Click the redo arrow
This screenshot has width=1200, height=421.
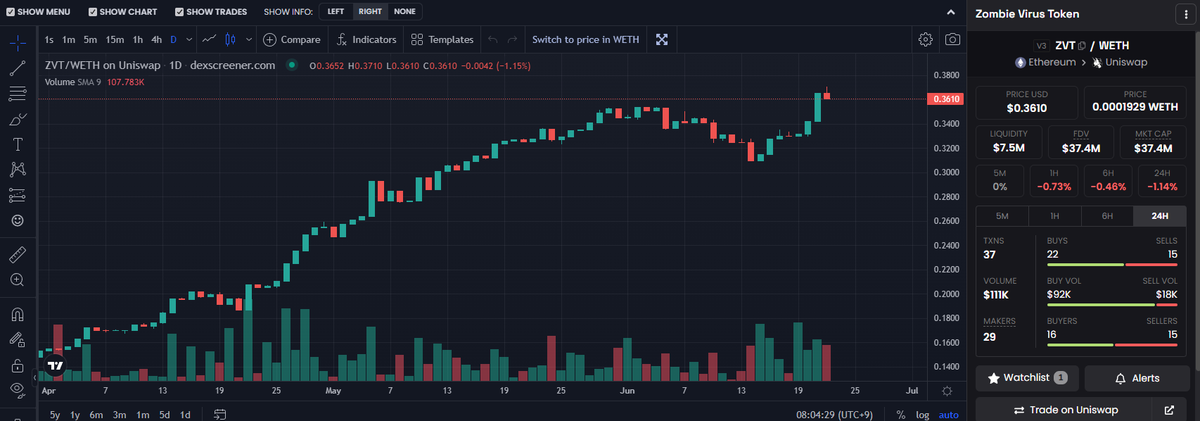(512, 39)
